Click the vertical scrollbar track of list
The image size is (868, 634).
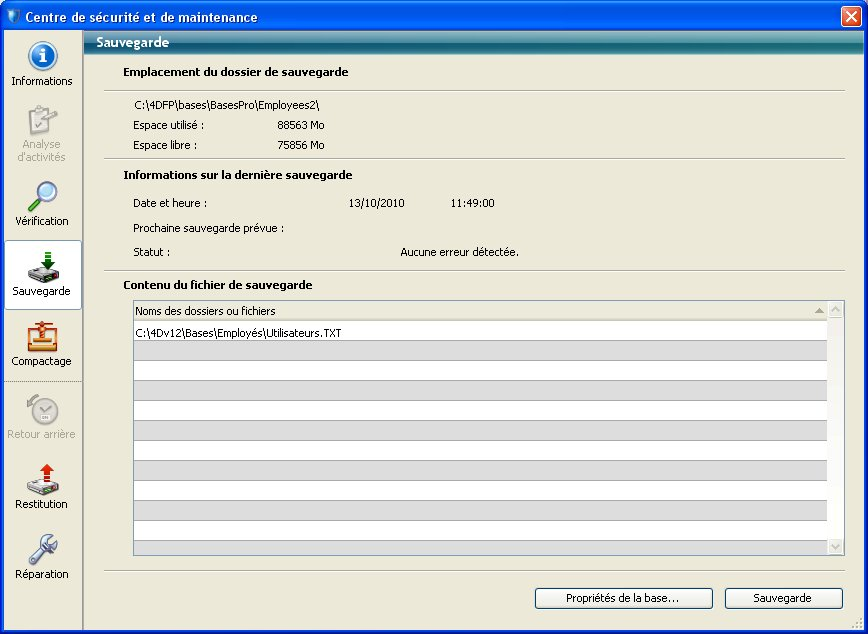(x=836, y=430)
